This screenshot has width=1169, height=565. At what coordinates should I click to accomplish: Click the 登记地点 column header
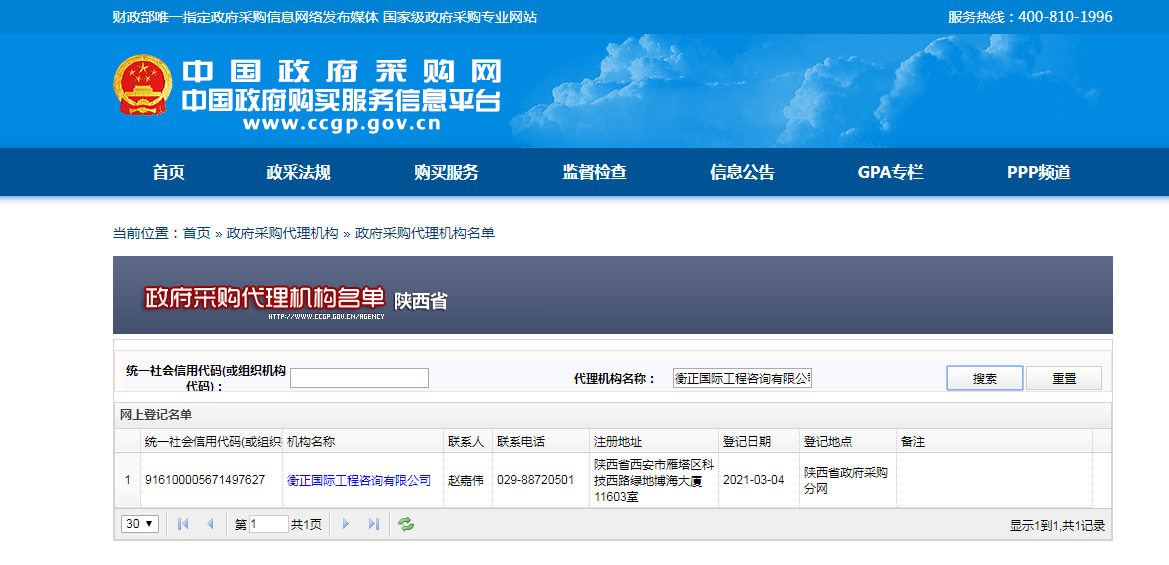[848, 441]
